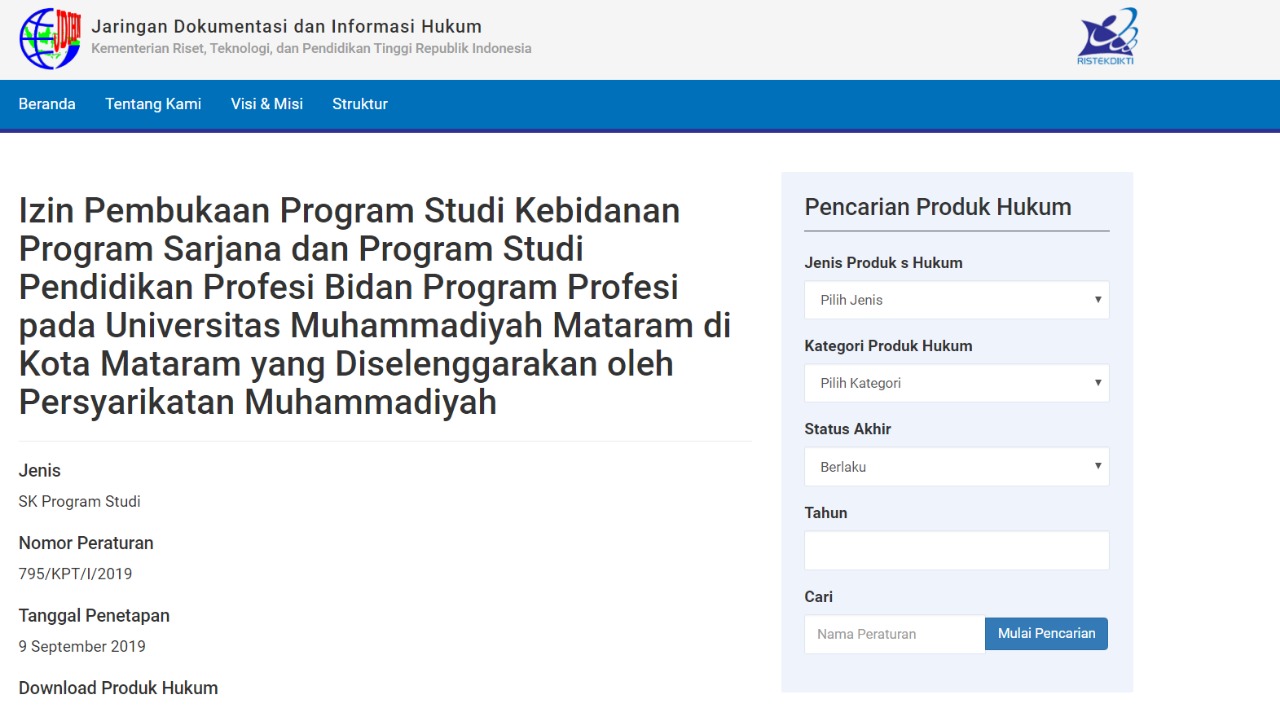Click the Kementerian Riset, Teknologi subtitle
Image resolution: width=1280 pixels, height=721 pixels.
point(311,49)
